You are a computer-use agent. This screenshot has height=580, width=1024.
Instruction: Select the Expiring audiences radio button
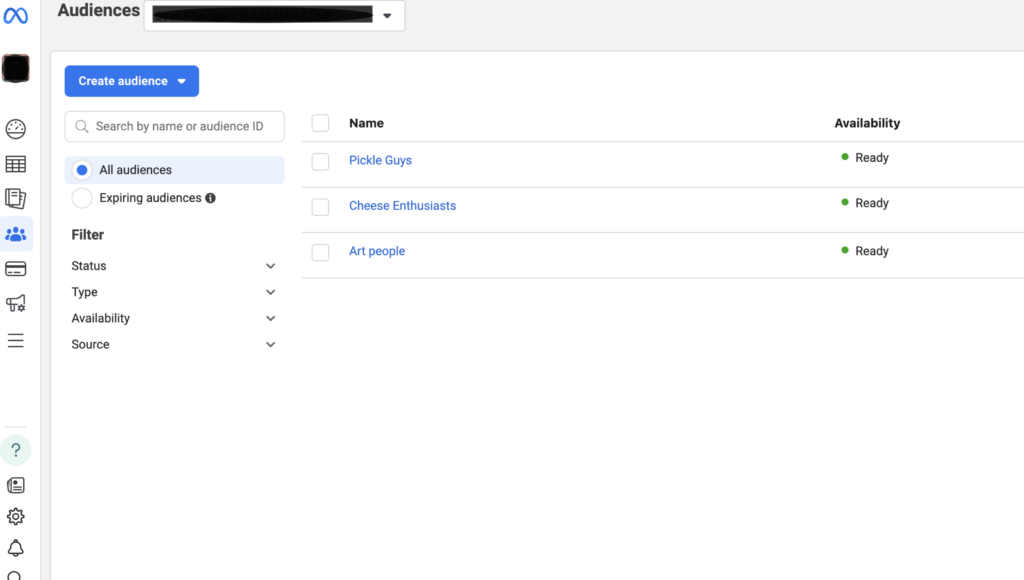point(82,198)
